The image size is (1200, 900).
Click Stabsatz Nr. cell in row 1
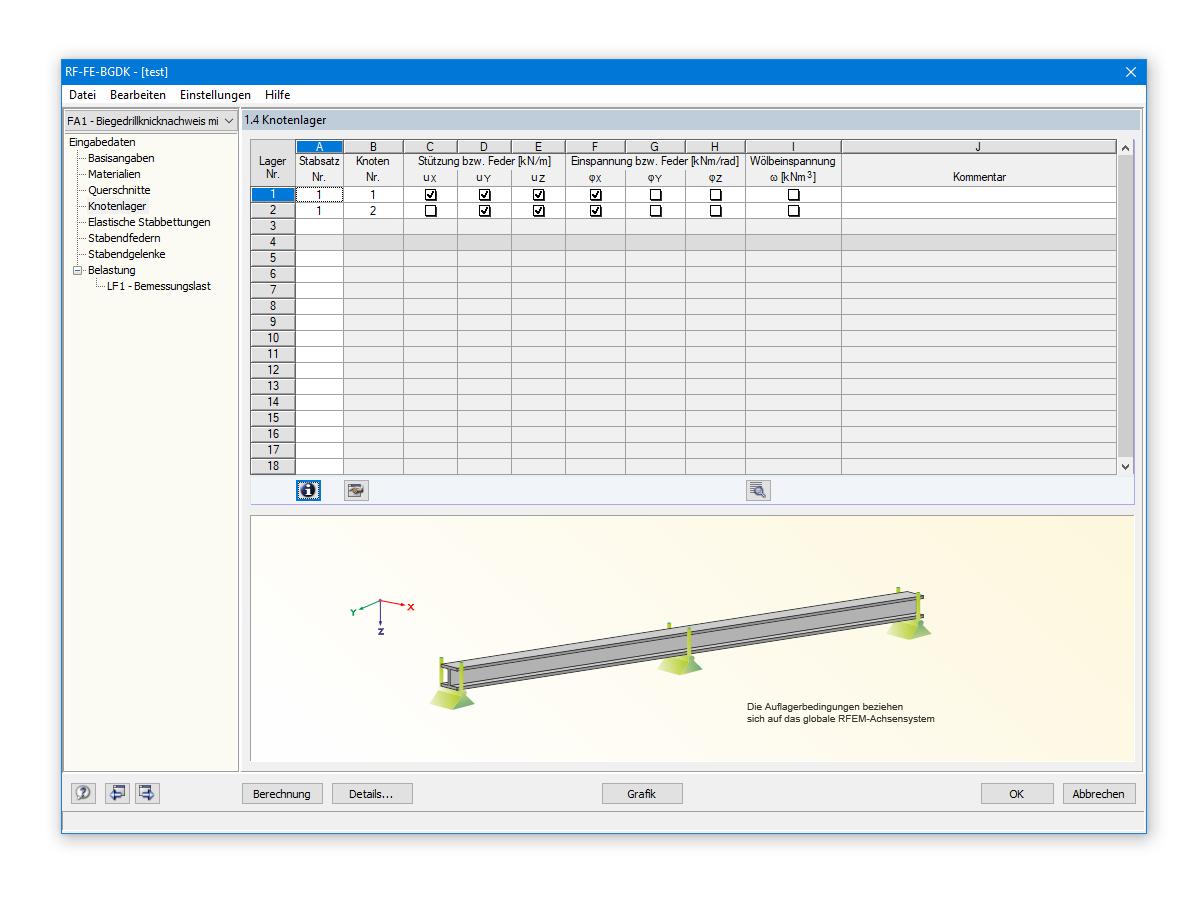(x=319, y=195)
